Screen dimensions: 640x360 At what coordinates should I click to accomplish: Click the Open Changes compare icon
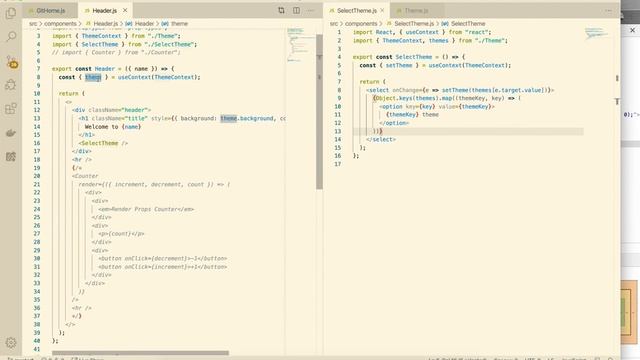(x=281, y=10)
